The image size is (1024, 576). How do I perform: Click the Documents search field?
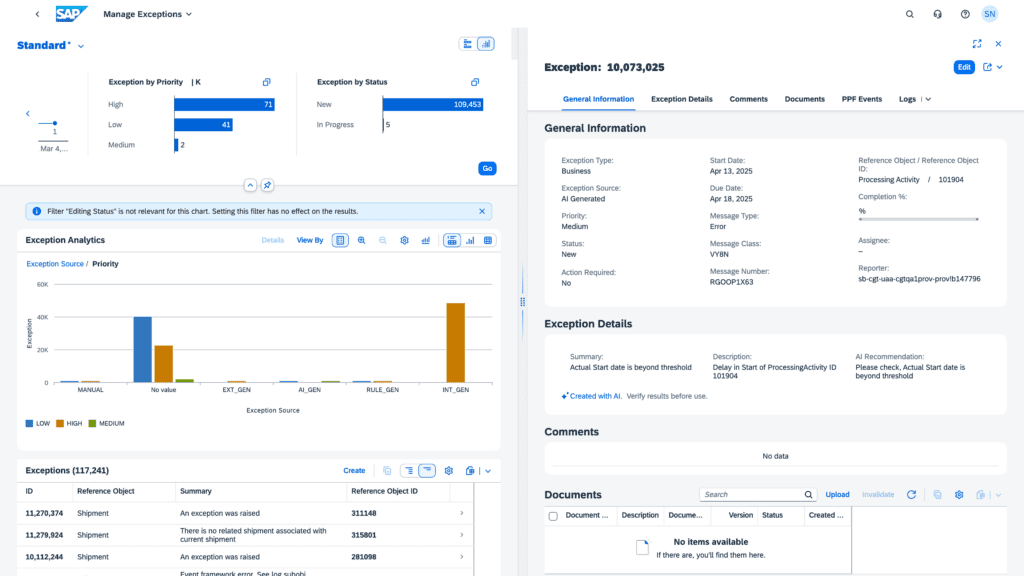pyautogui.click(x=750, y=495)
